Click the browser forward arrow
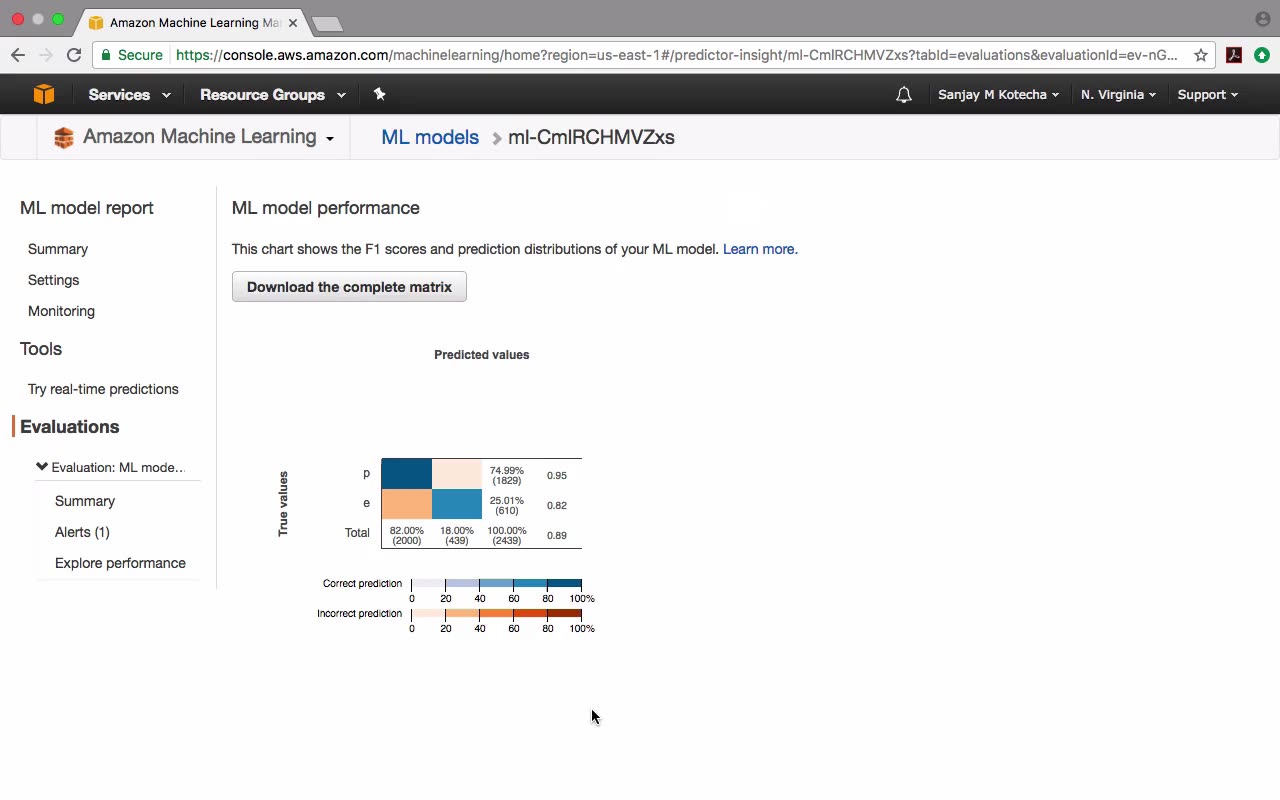 (46, 55)
